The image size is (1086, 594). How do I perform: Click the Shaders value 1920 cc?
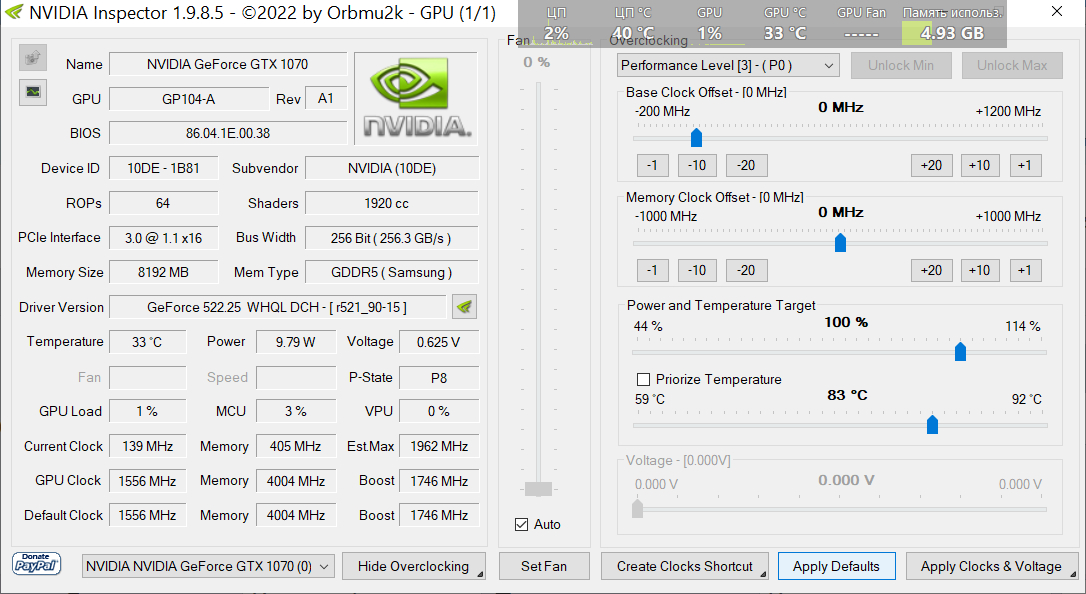tap(392, 203)
